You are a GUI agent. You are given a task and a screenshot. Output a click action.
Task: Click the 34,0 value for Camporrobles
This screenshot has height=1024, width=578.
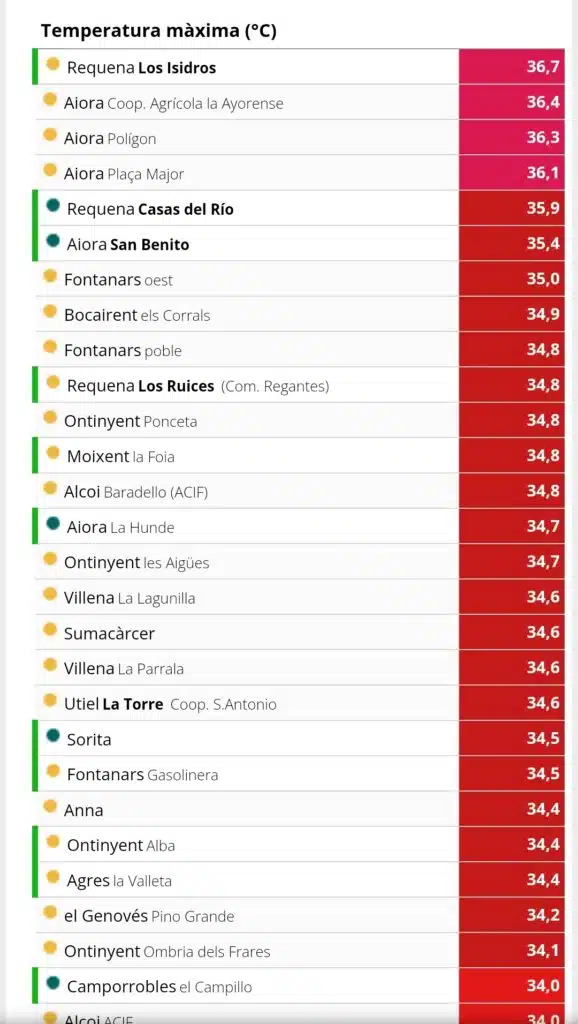[512, 986]
